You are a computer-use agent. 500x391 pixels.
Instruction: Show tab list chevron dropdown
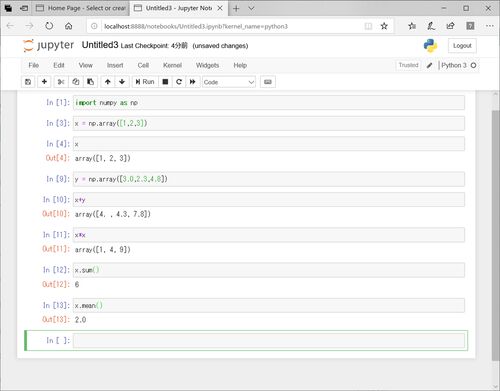[251, 8]
